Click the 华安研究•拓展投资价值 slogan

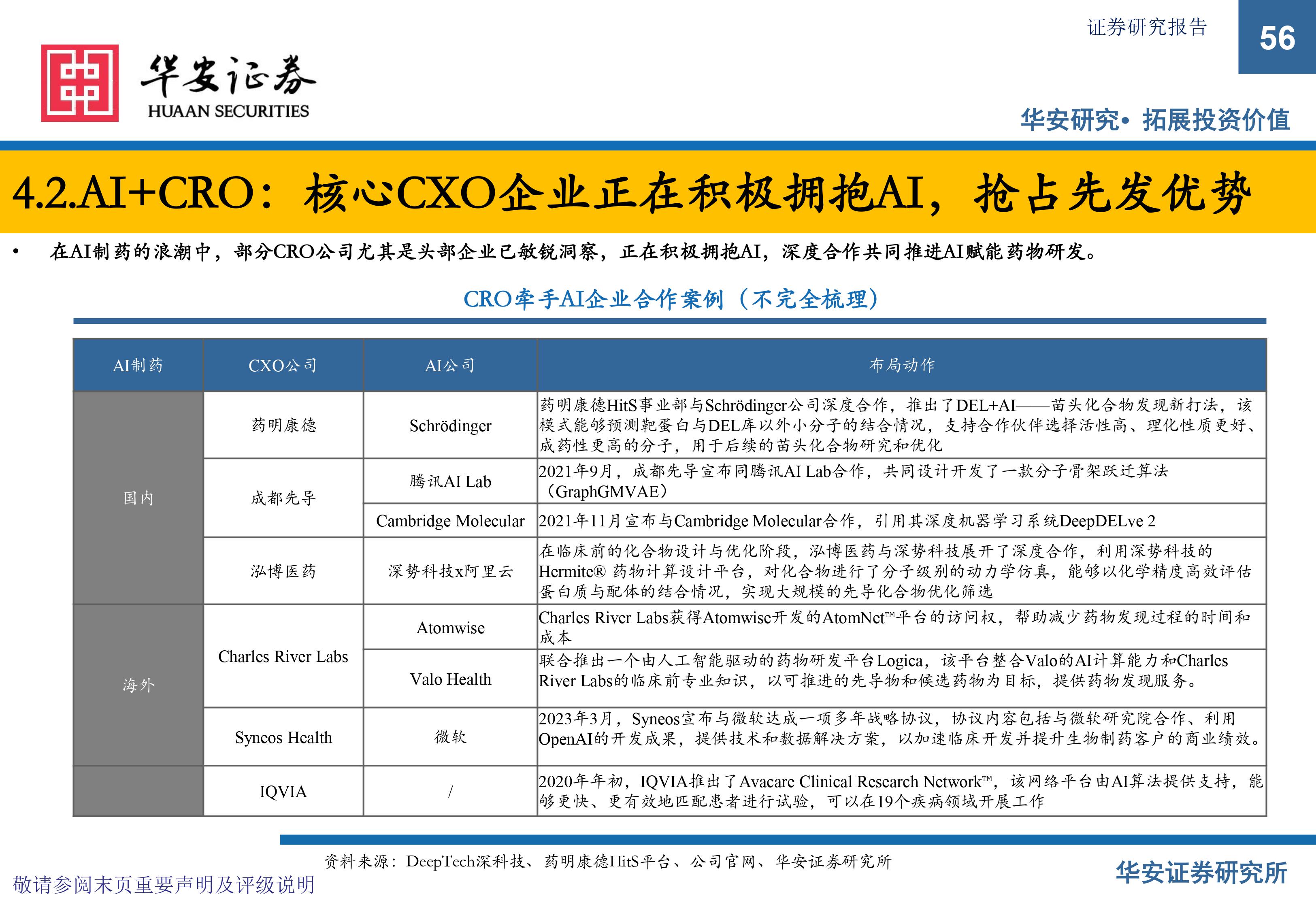click(1155, 120)
